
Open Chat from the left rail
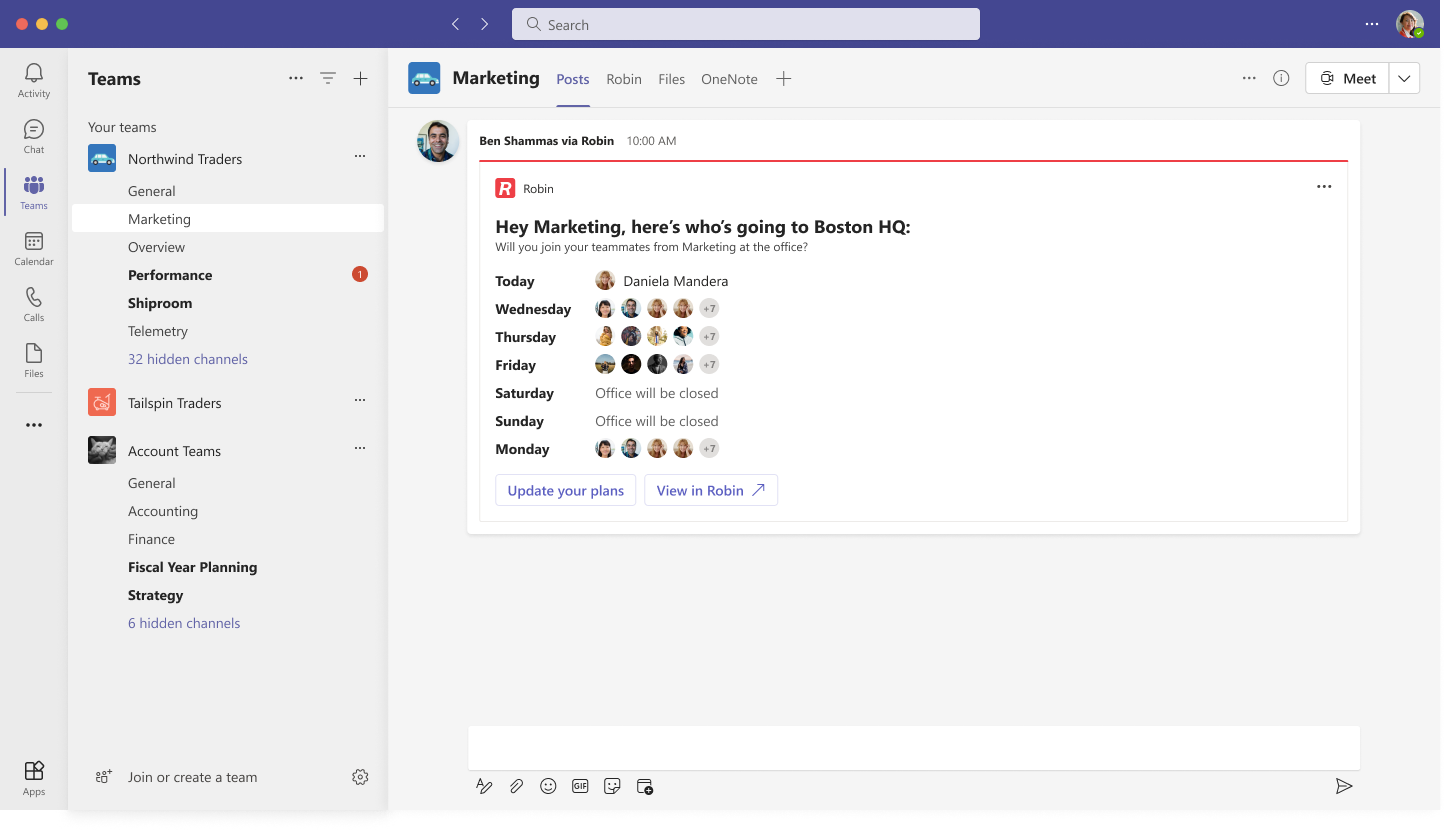tap(34, 136)
